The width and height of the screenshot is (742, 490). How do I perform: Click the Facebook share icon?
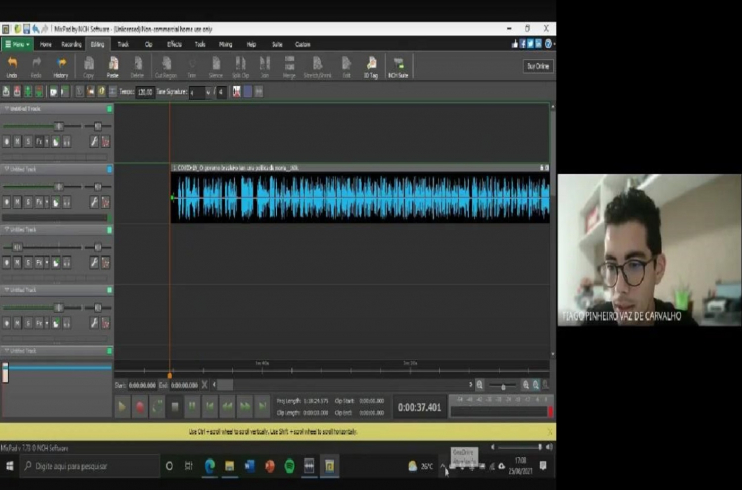coord(522,44)
